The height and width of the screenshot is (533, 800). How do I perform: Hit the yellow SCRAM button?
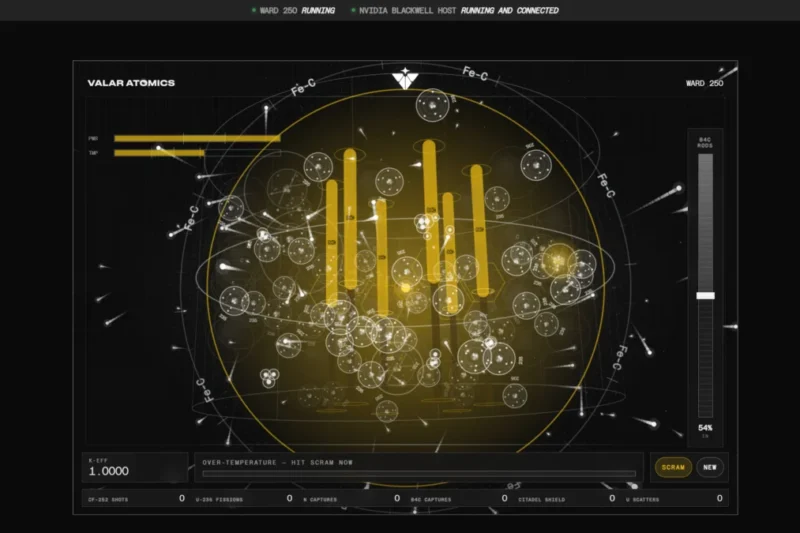coord(673,467)
